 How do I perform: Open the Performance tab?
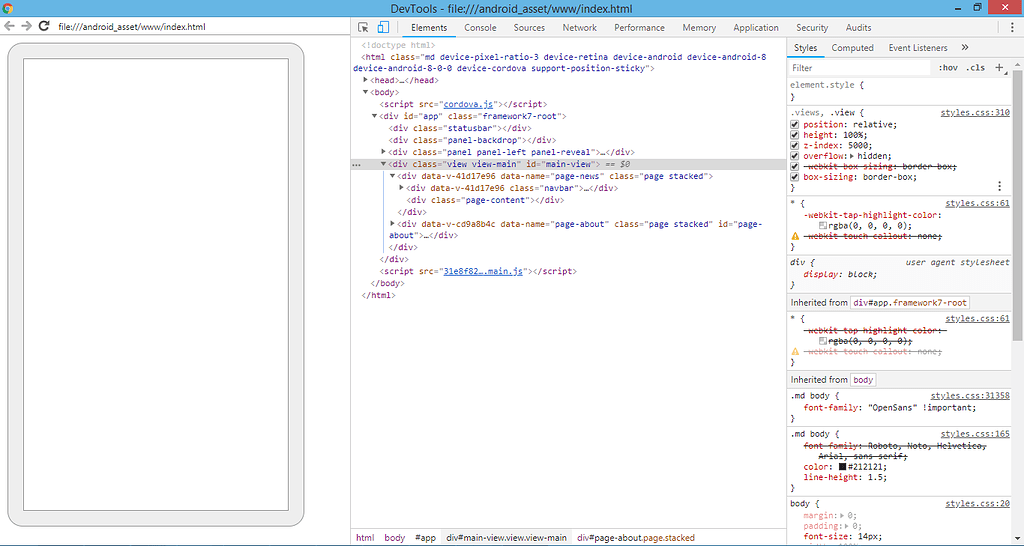coord(639,27)
